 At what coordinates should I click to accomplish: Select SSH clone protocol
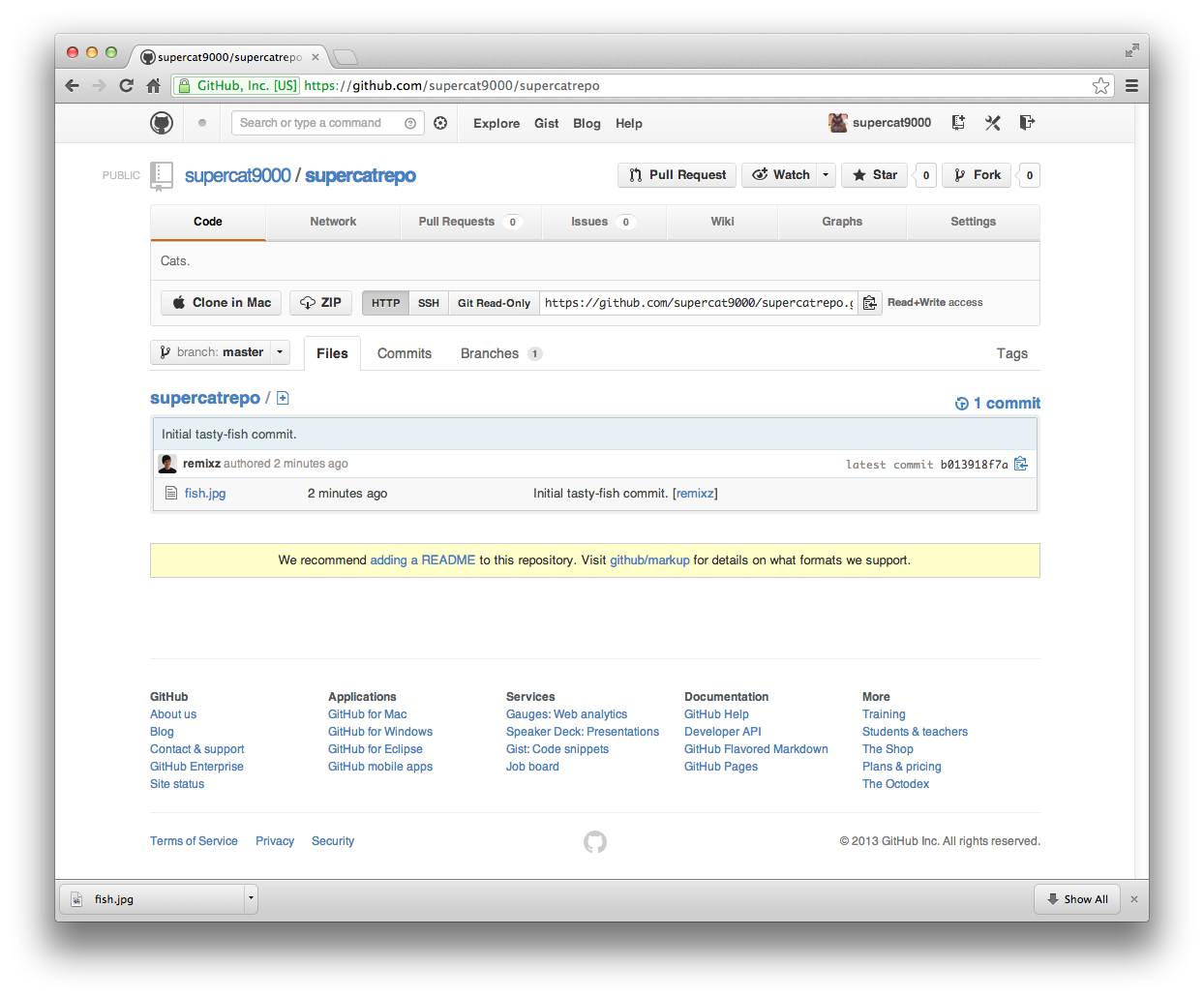click(429, 303)
